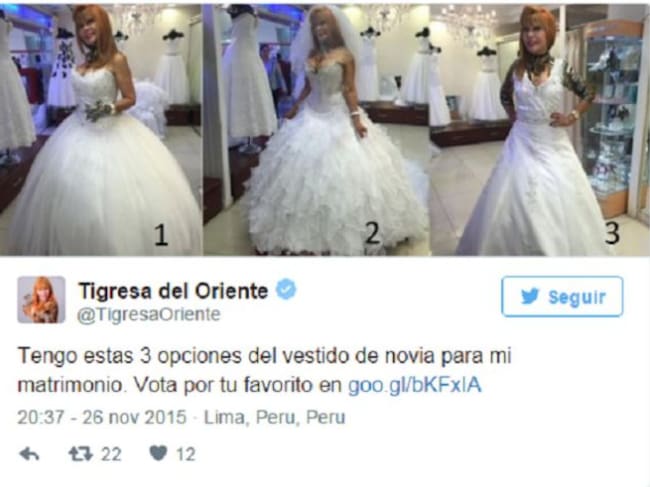Open the Tigresa del Oriente display name
This screenshot has width=650, height=487.
tap(173, 291)
